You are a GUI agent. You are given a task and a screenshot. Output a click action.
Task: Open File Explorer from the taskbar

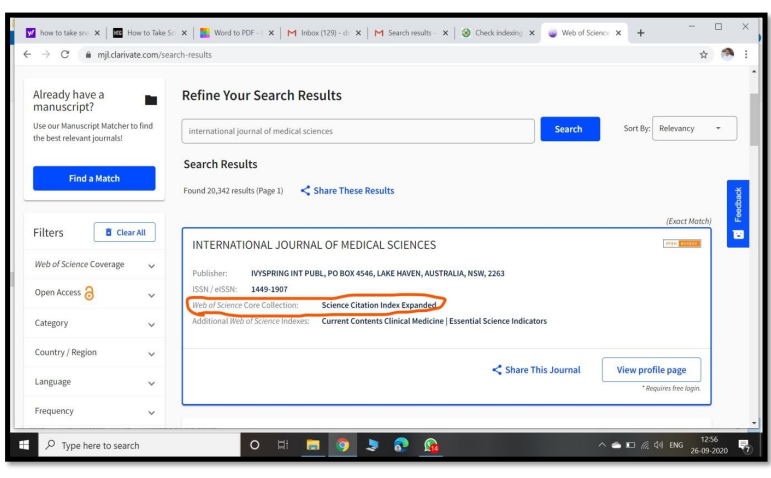[x=312, y=446]
